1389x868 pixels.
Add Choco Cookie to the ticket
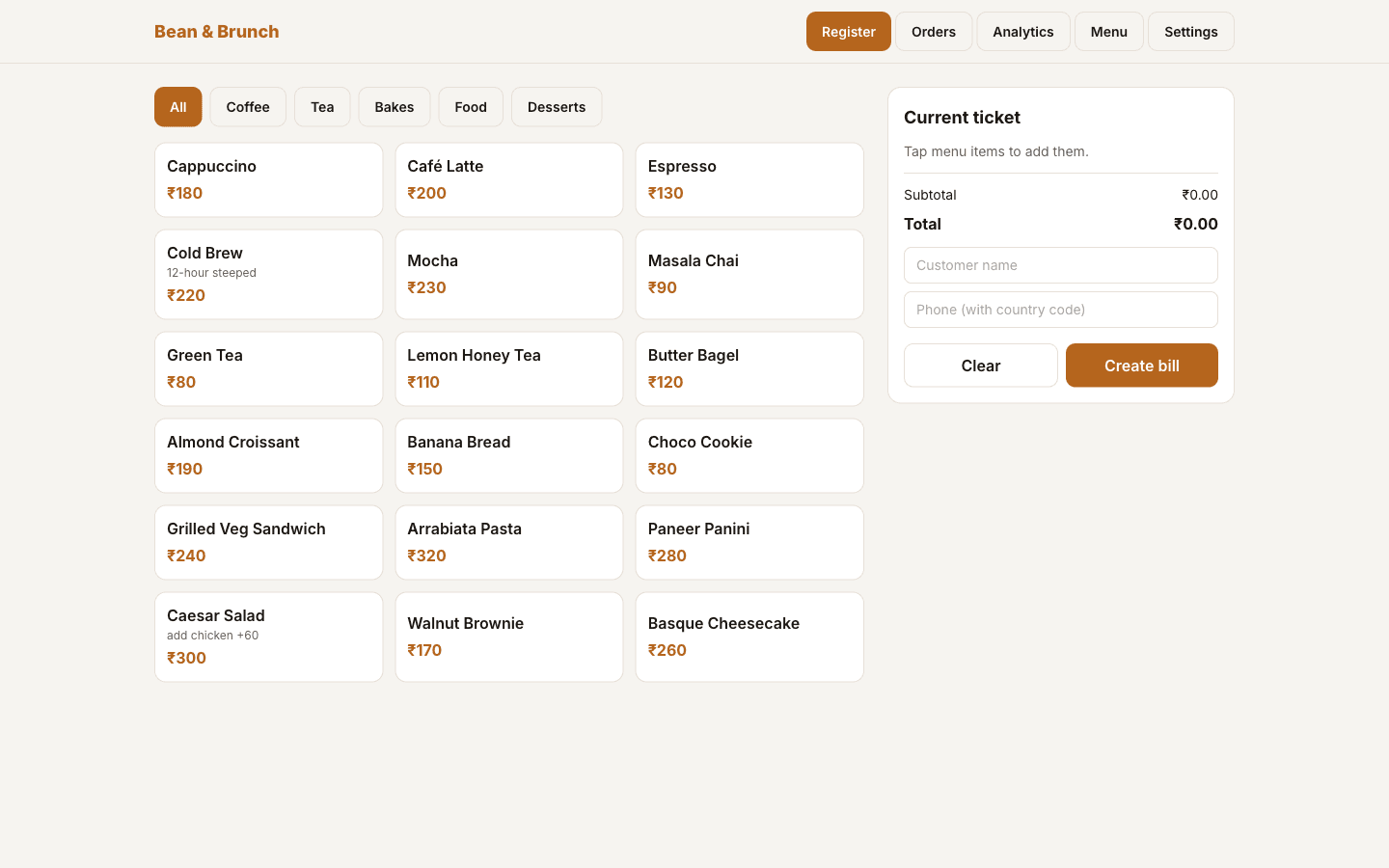coord(749,456)
